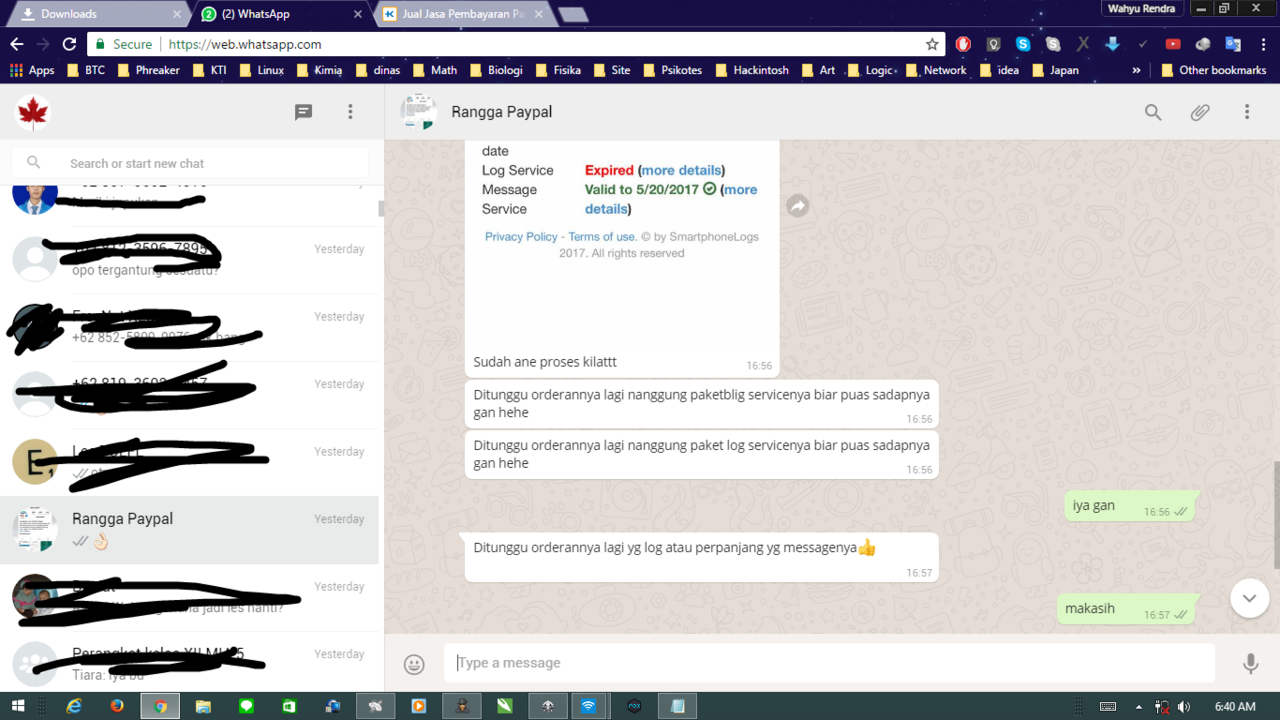This screenshot has height=720, width=1280.
Task: Open Japan bookmark folder
Action: pos(1054,70)
